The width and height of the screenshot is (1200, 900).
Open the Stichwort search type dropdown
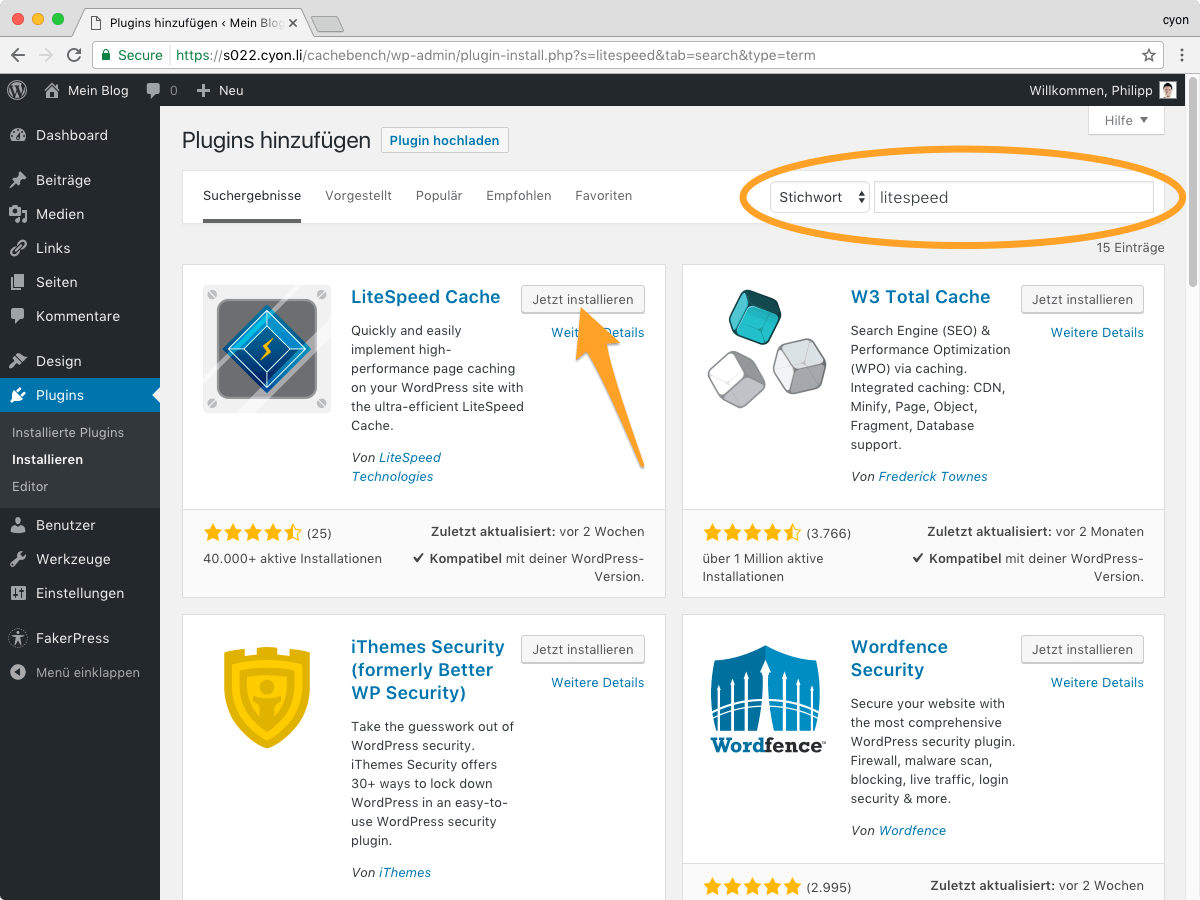(818, 197)
